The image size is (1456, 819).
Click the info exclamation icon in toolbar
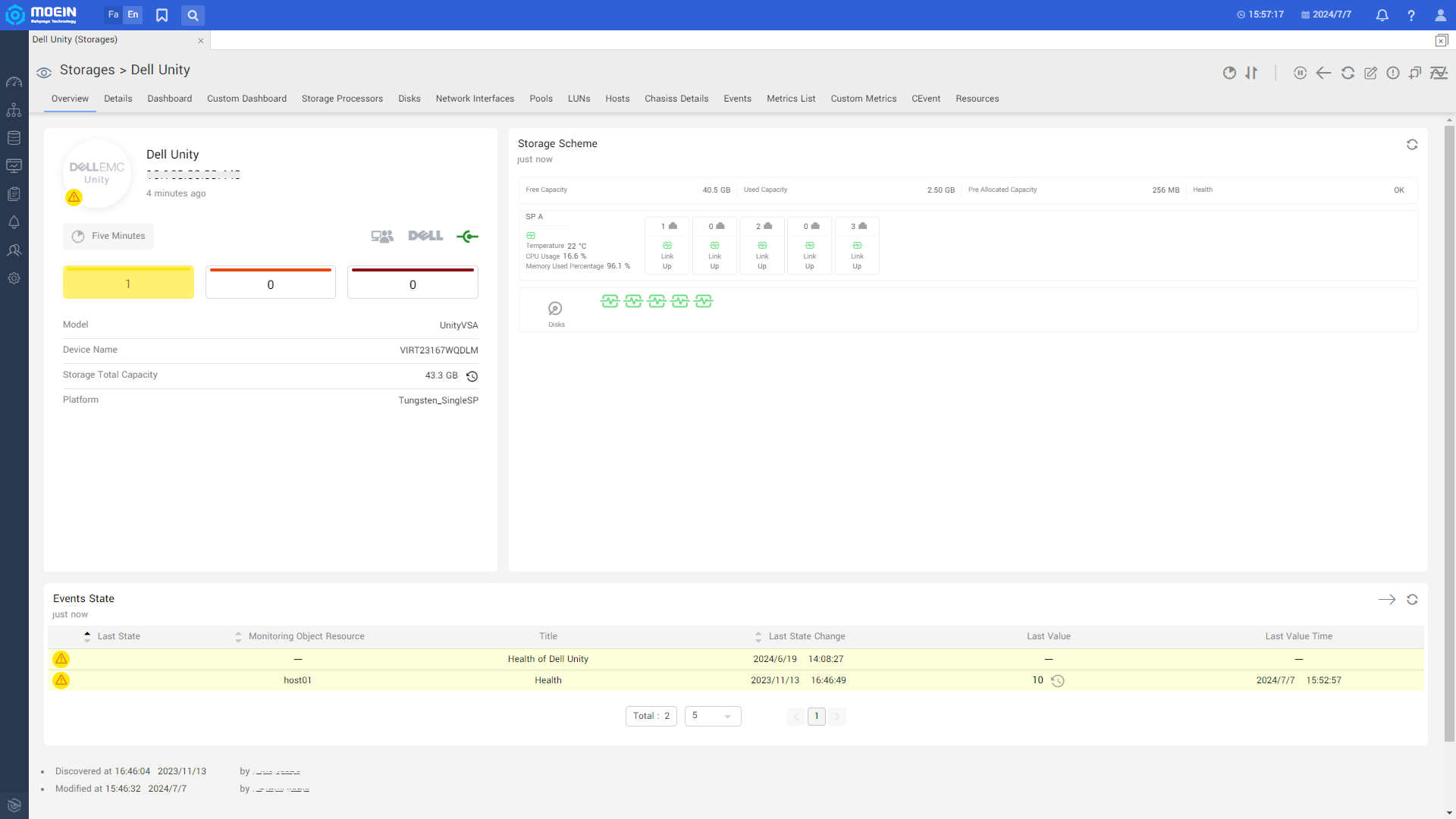coord(1393,73)
